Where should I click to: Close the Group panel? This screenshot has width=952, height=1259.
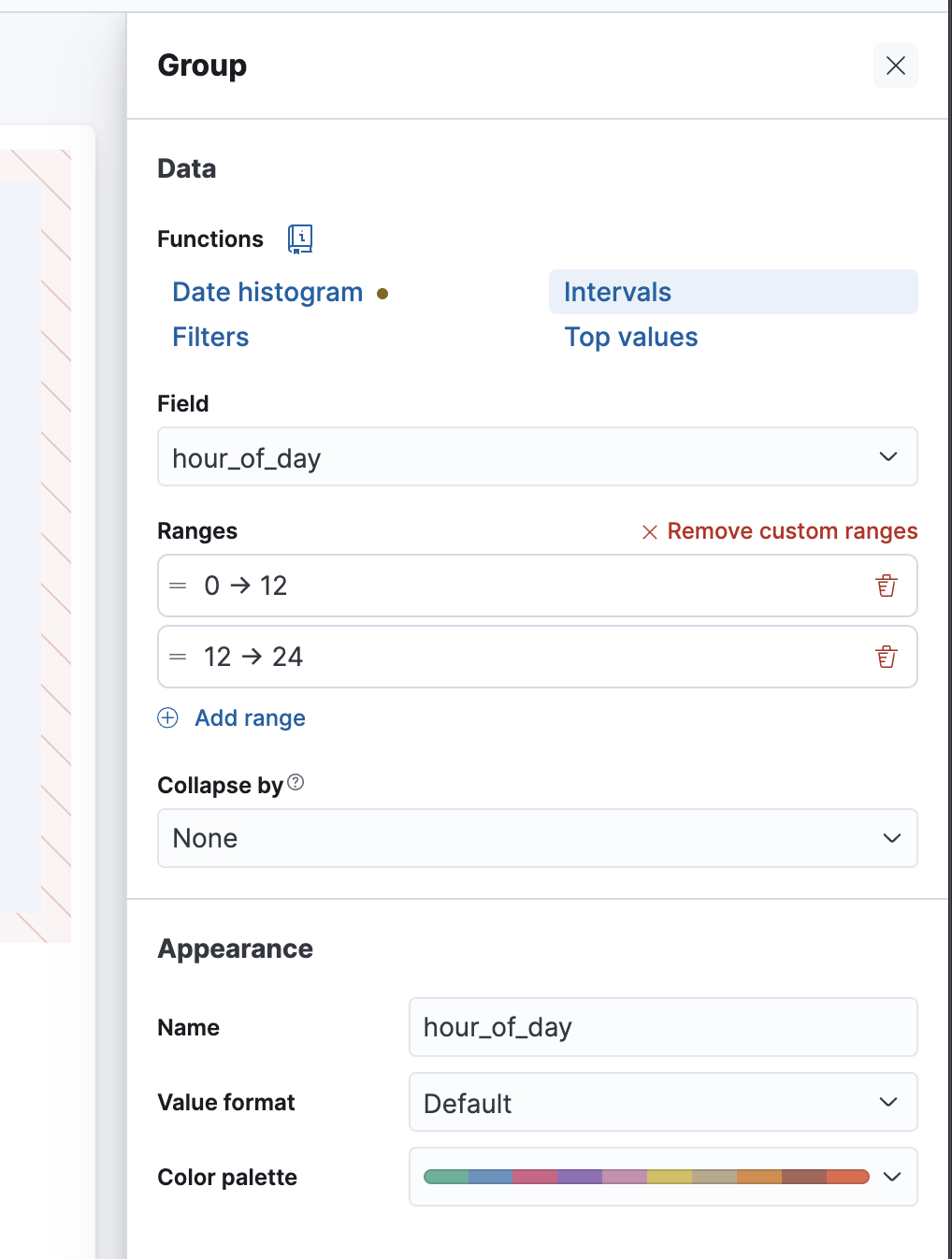tap(895, 65)
